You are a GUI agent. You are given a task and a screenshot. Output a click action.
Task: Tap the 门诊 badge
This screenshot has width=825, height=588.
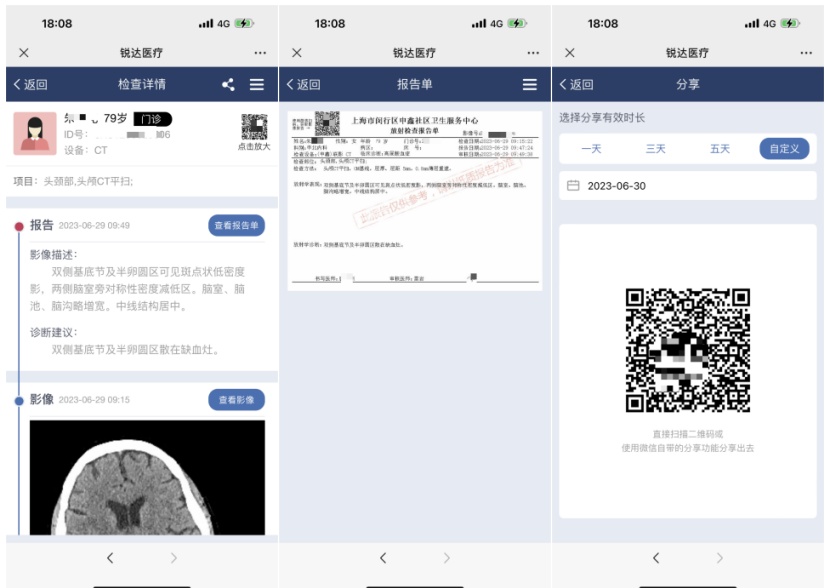point(152,119)
